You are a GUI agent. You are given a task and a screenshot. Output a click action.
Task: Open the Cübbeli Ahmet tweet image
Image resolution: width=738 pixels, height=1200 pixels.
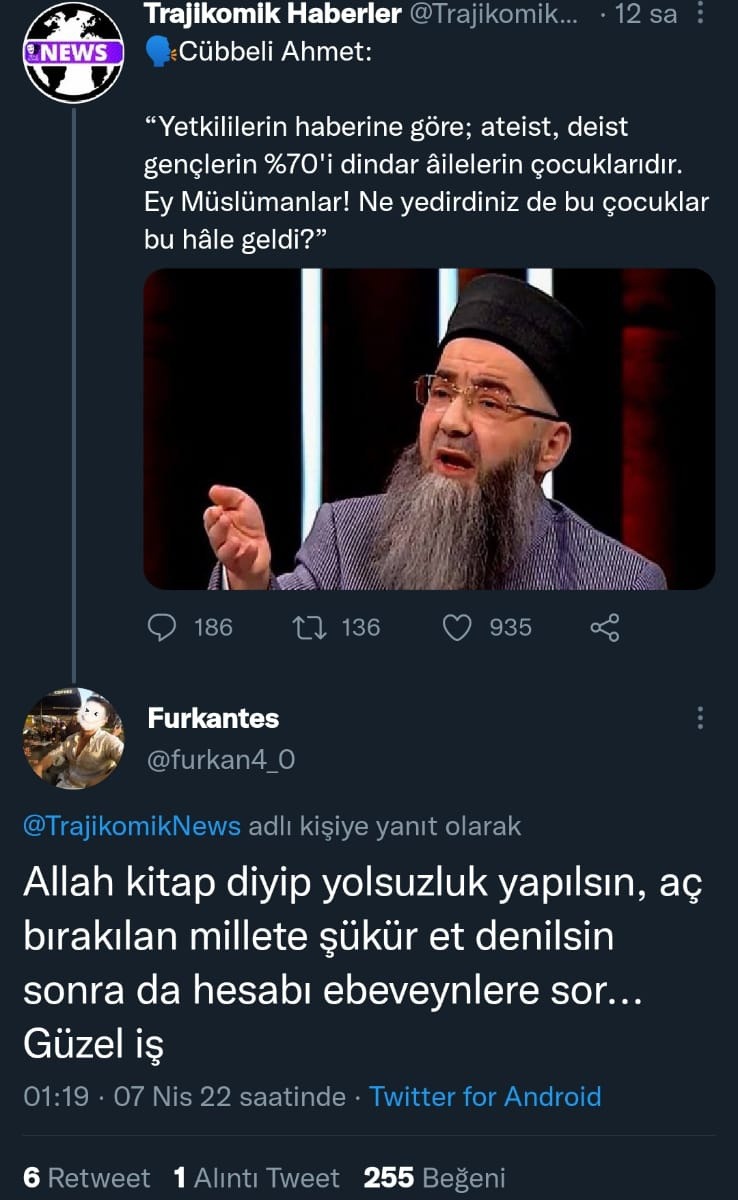pos(429,428)
